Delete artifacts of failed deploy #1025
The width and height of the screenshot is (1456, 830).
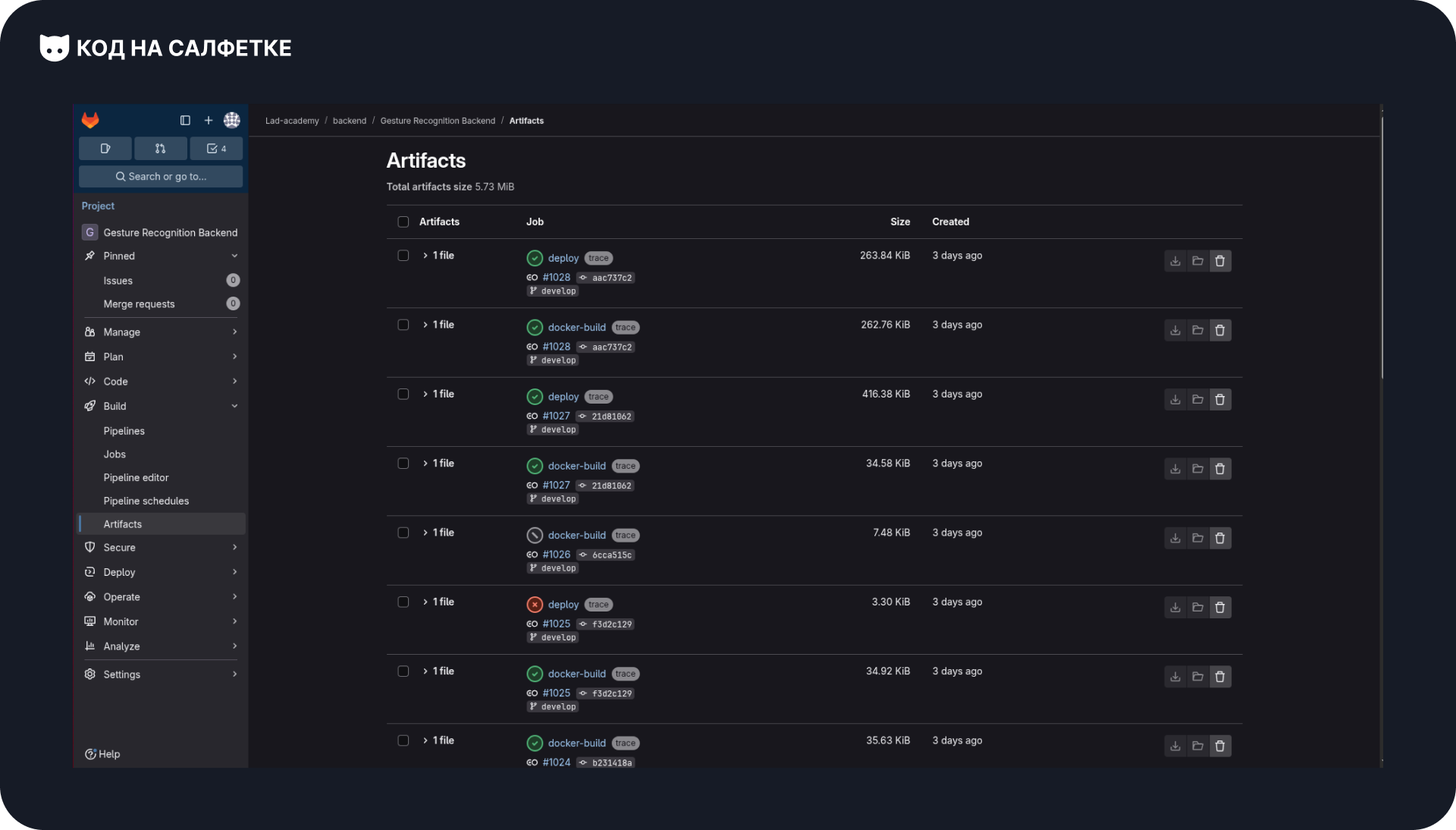[x=1219, y=608]
